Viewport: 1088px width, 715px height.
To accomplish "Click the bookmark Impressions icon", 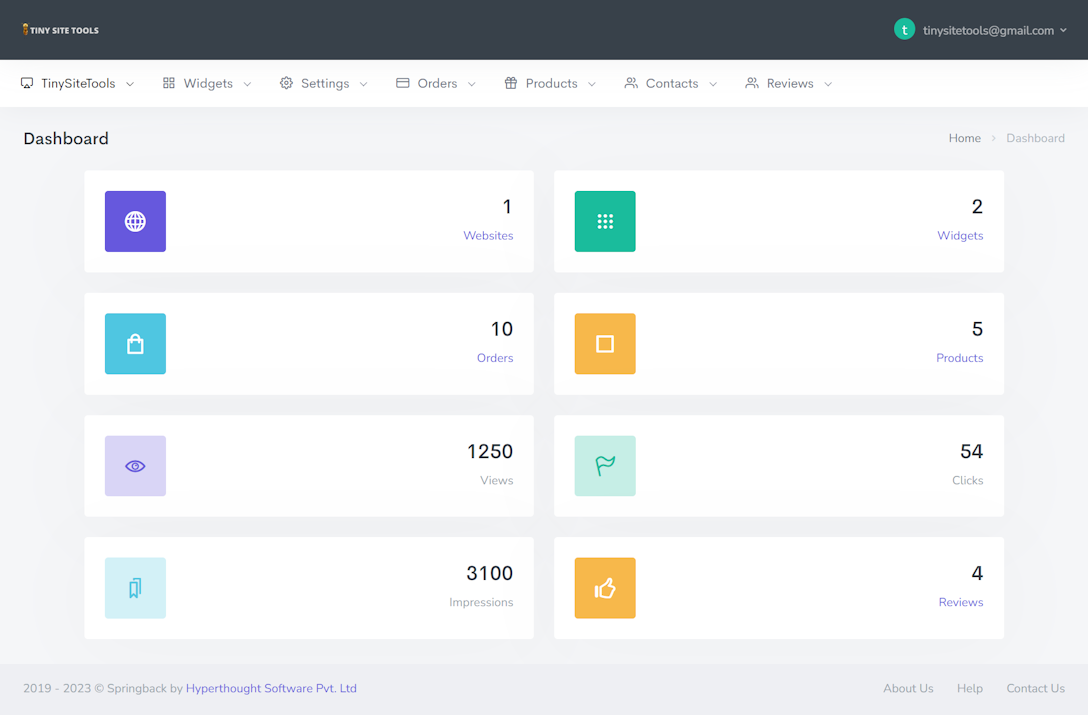I will click(x=135, y=588).
